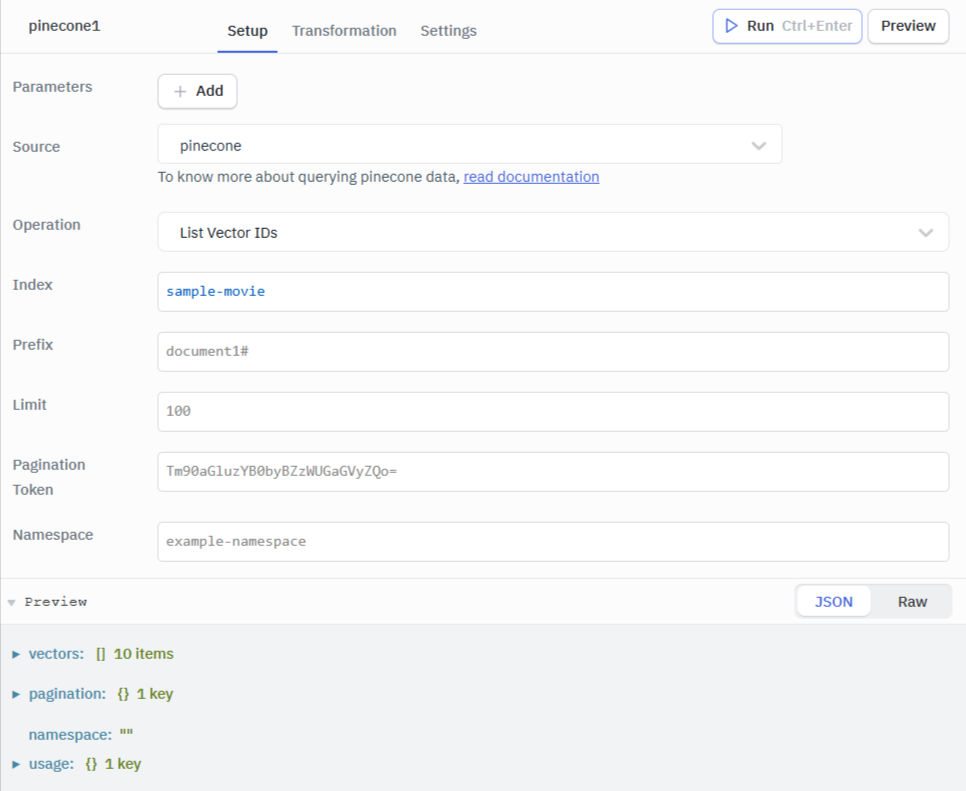966x791 pixels.
Task: Click the Run play icon
Action: (x=731, y=26)
